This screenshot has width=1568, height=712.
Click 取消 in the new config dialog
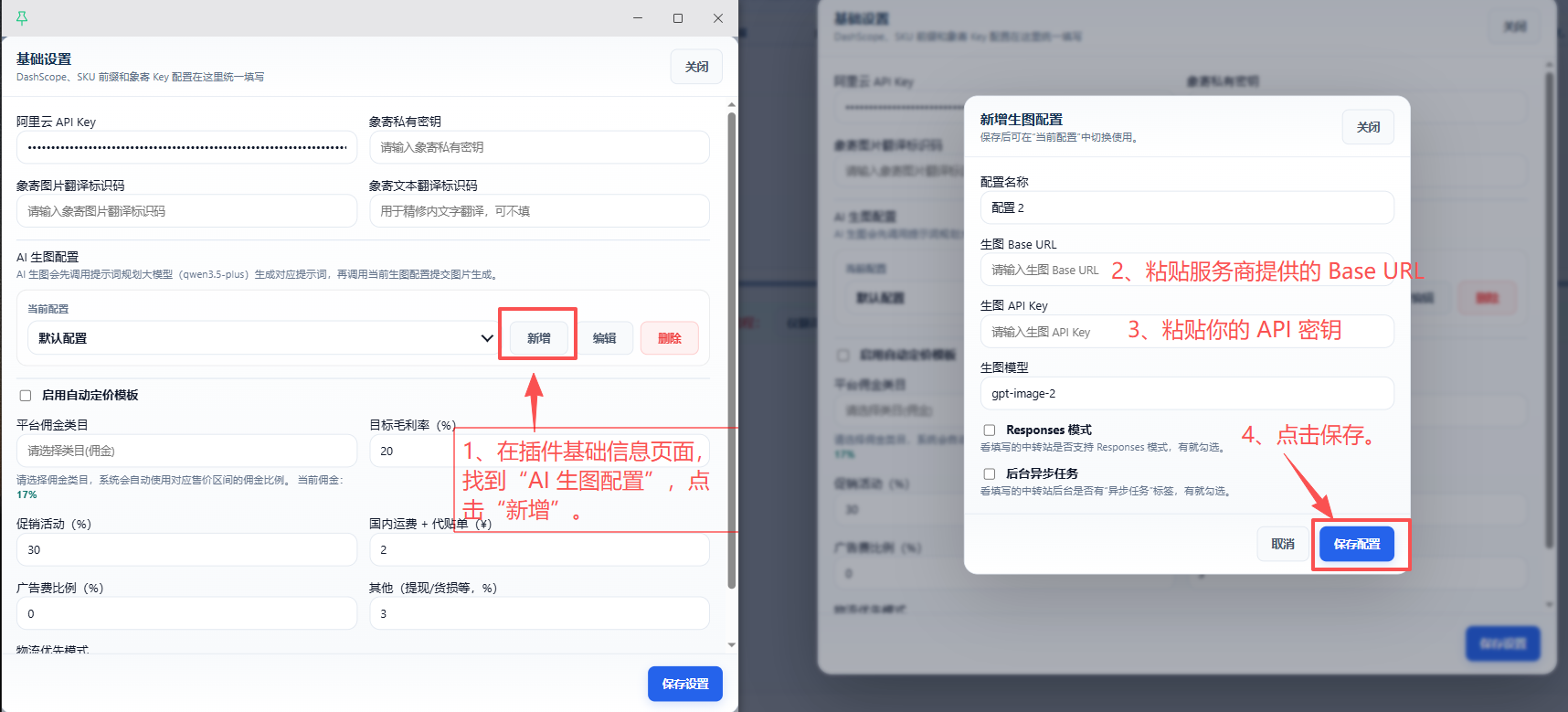(1283, 544)
